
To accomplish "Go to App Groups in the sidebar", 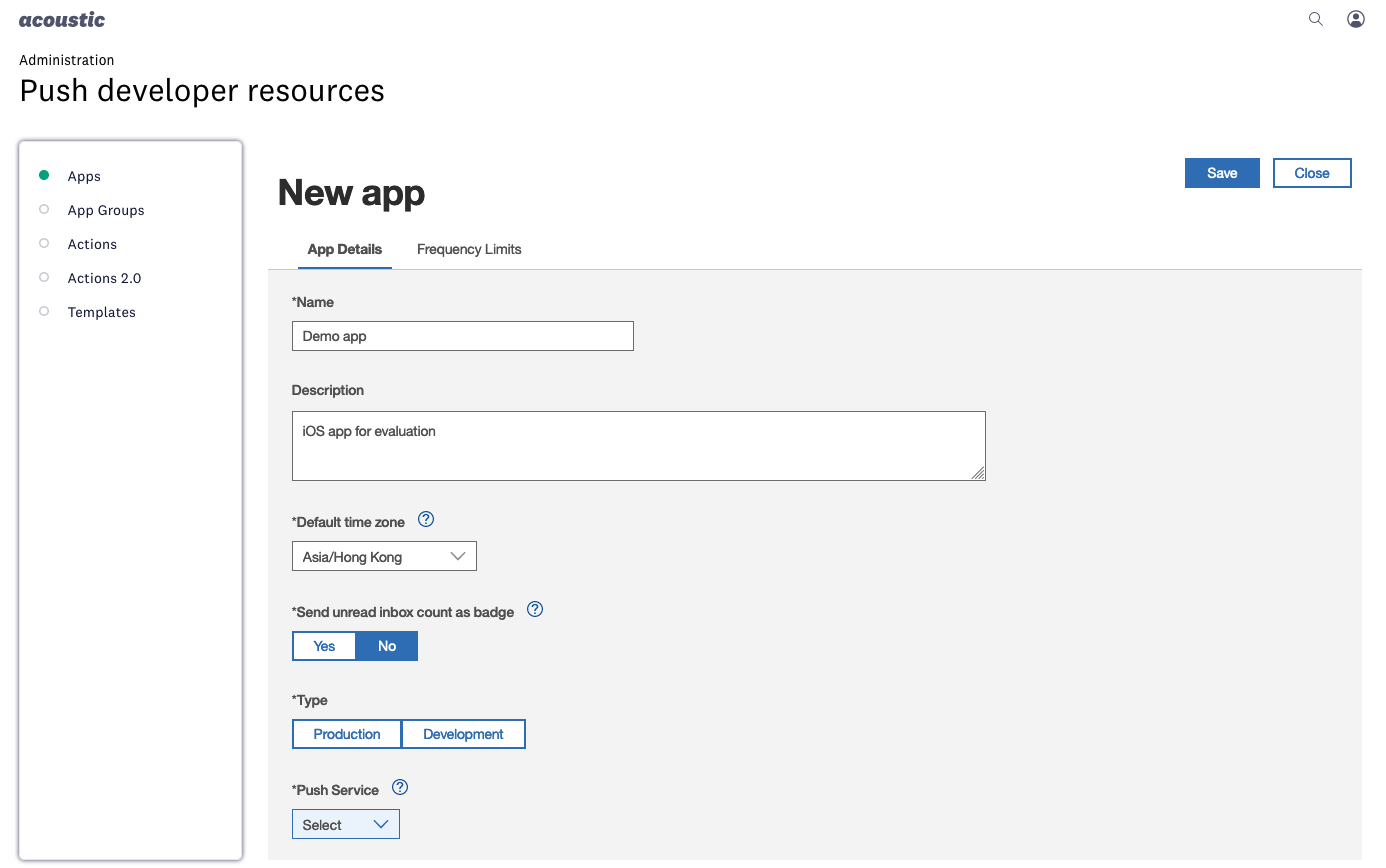I will (106, 210).
